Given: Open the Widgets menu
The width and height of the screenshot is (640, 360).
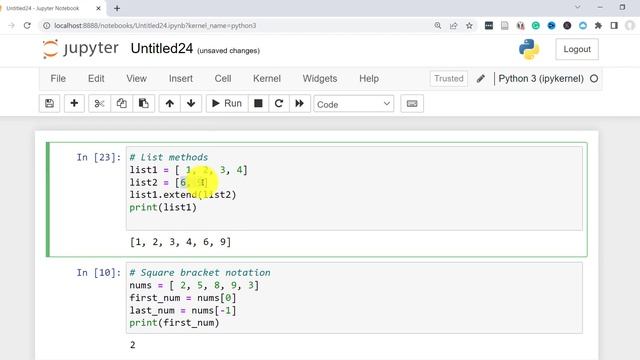Looking at the screenshot, I should 320,78.
